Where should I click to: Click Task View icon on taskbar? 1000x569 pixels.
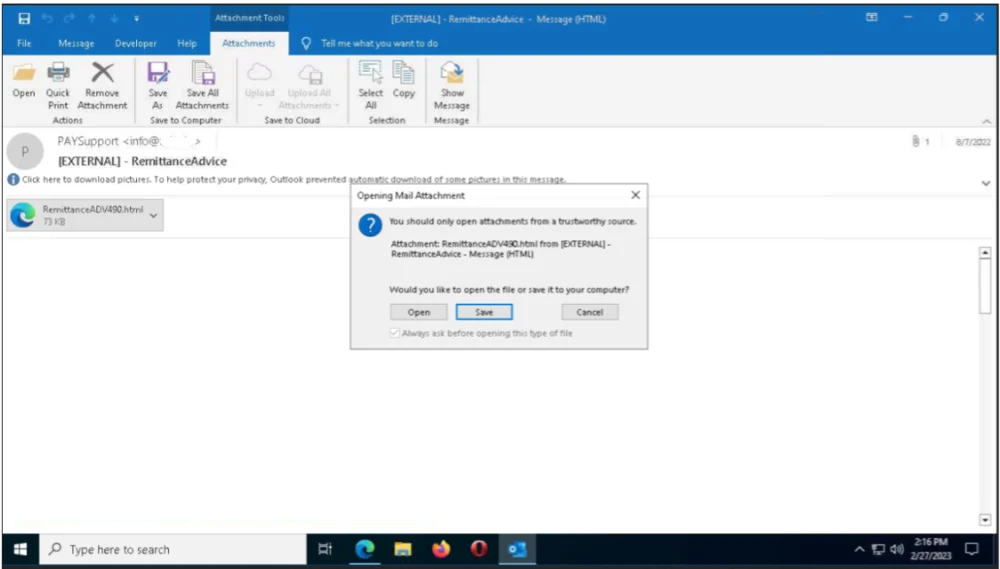[x=325, y=549]
